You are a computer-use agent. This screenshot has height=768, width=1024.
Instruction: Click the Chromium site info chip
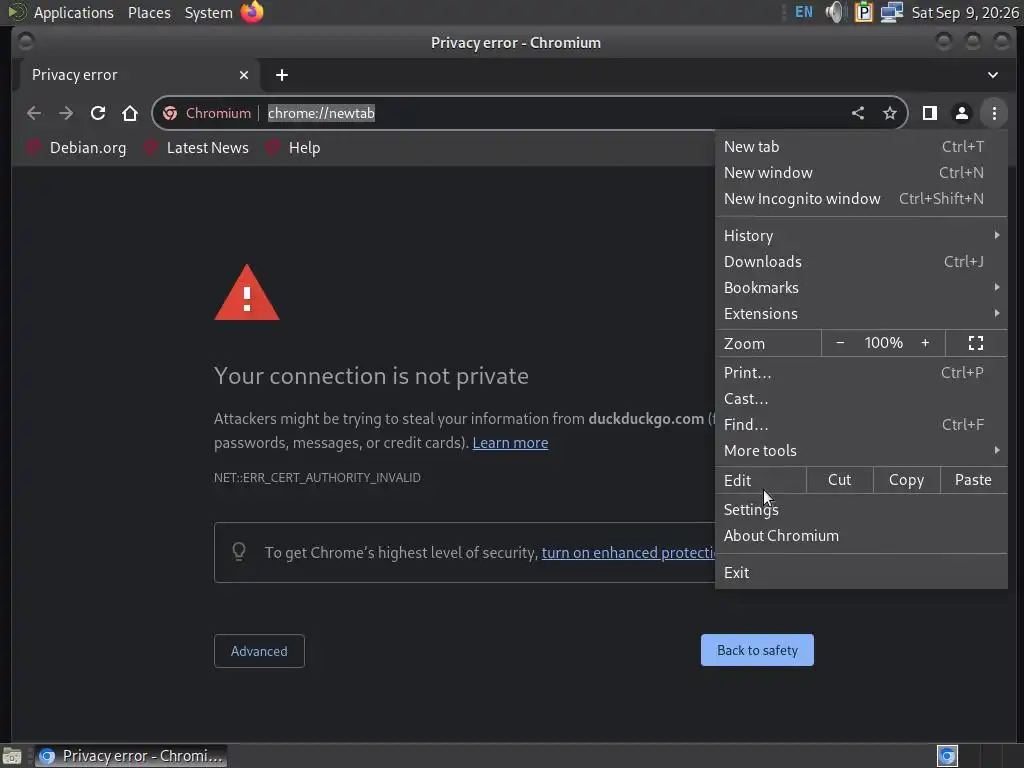[207, 113]
